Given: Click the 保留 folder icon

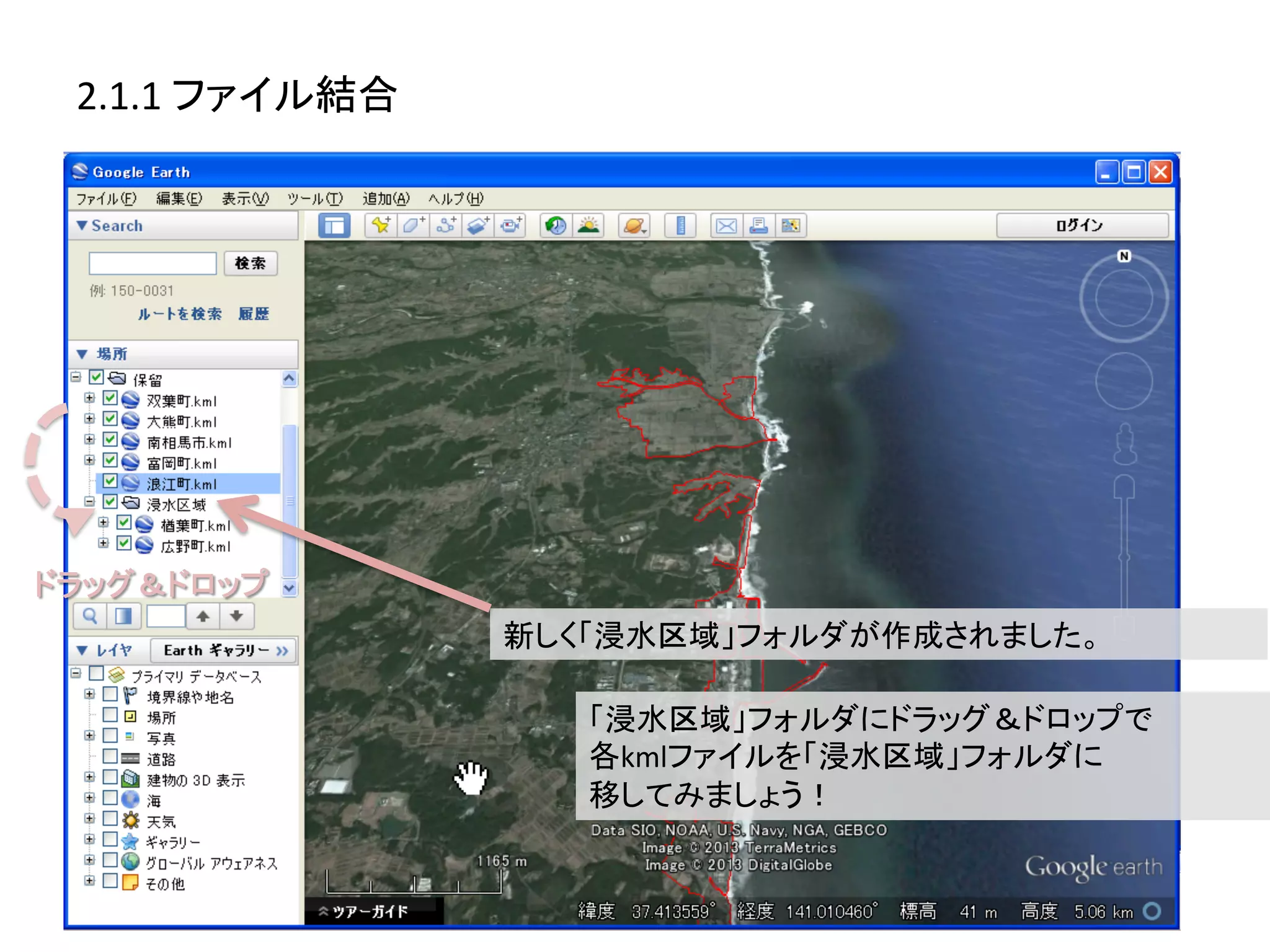Looking at the screenshot, I should pyautogui.click(x=117, y=378).
